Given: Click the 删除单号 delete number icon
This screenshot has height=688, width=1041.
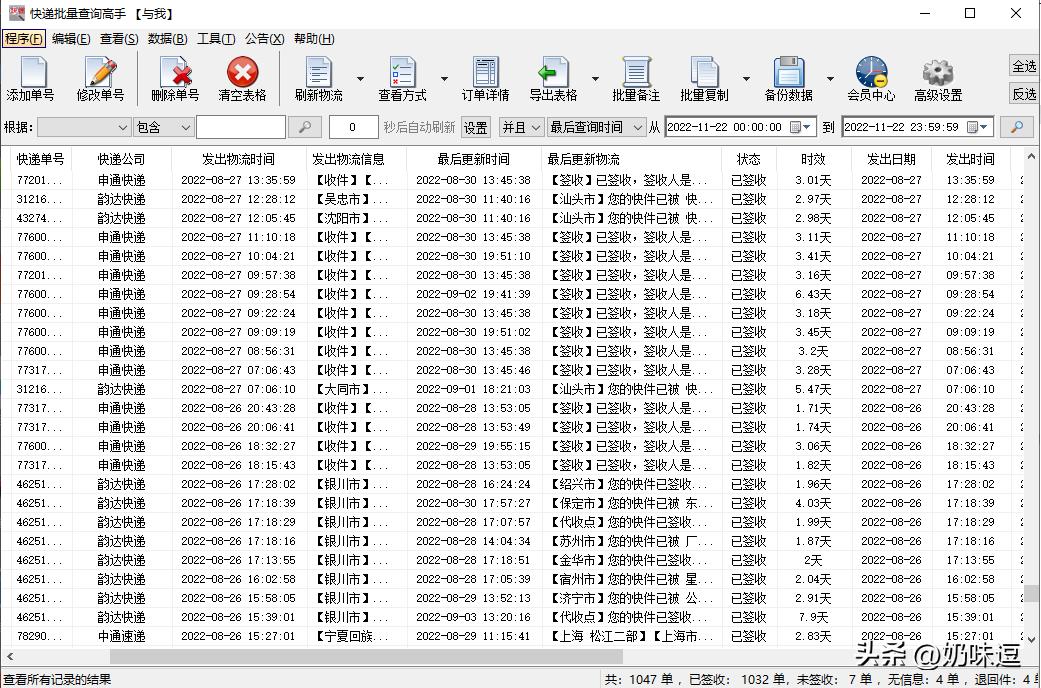Looking at the screenshot, I should click(x=175, y=75).
